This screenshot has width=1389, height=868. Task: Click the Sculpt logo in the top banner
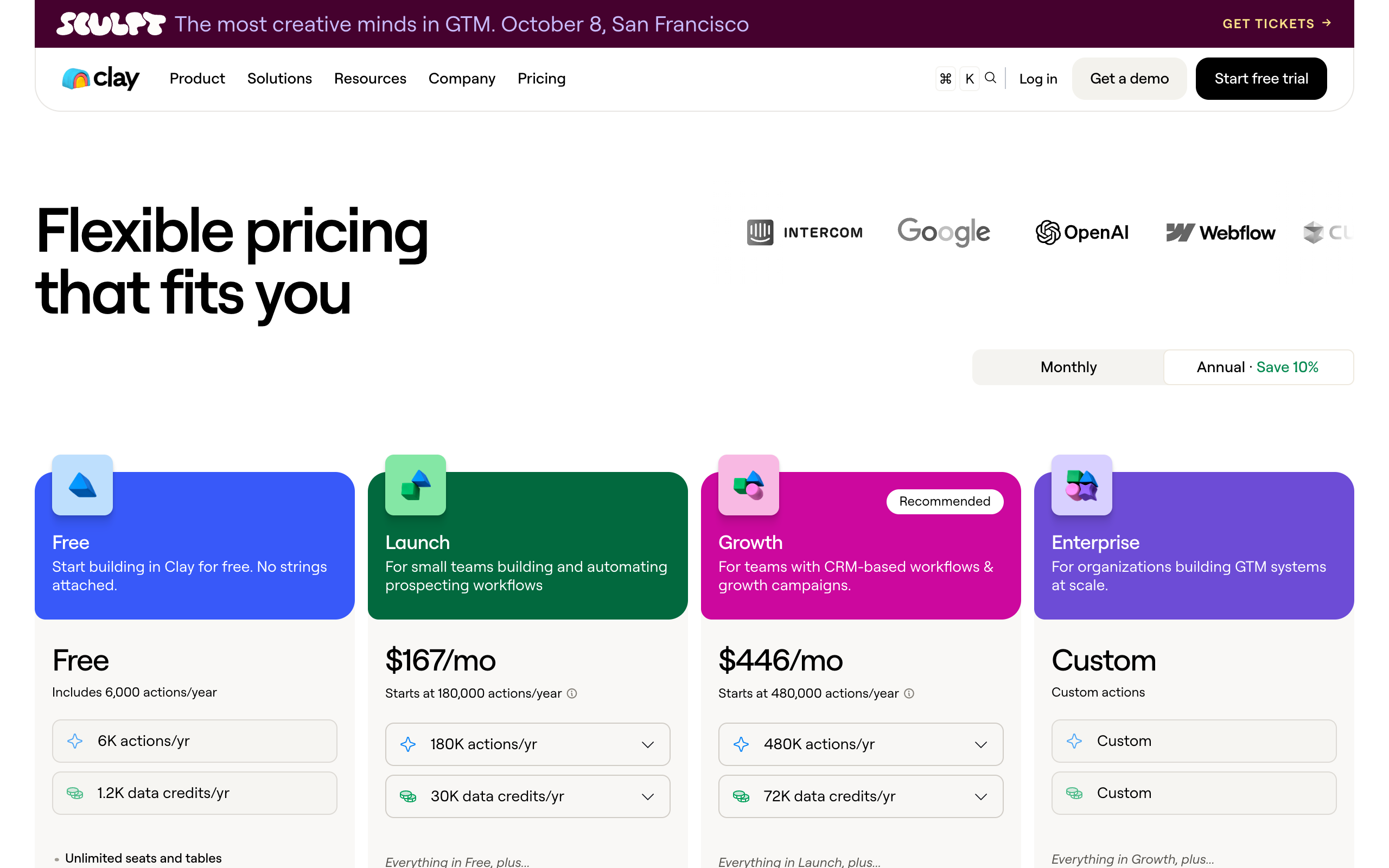[111, 24]
